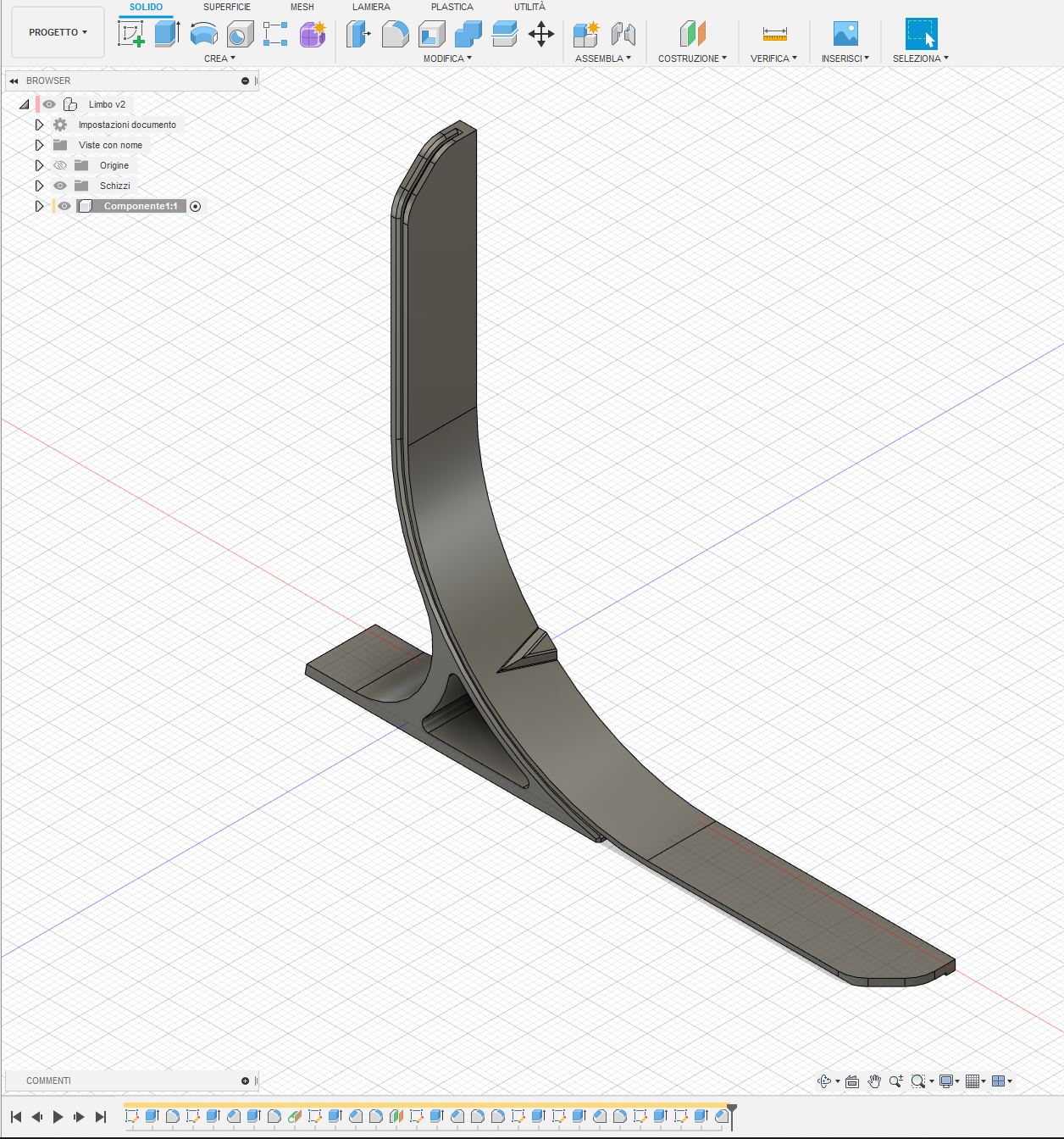Select the Shell tool in Modifica

tap(432, 35)
